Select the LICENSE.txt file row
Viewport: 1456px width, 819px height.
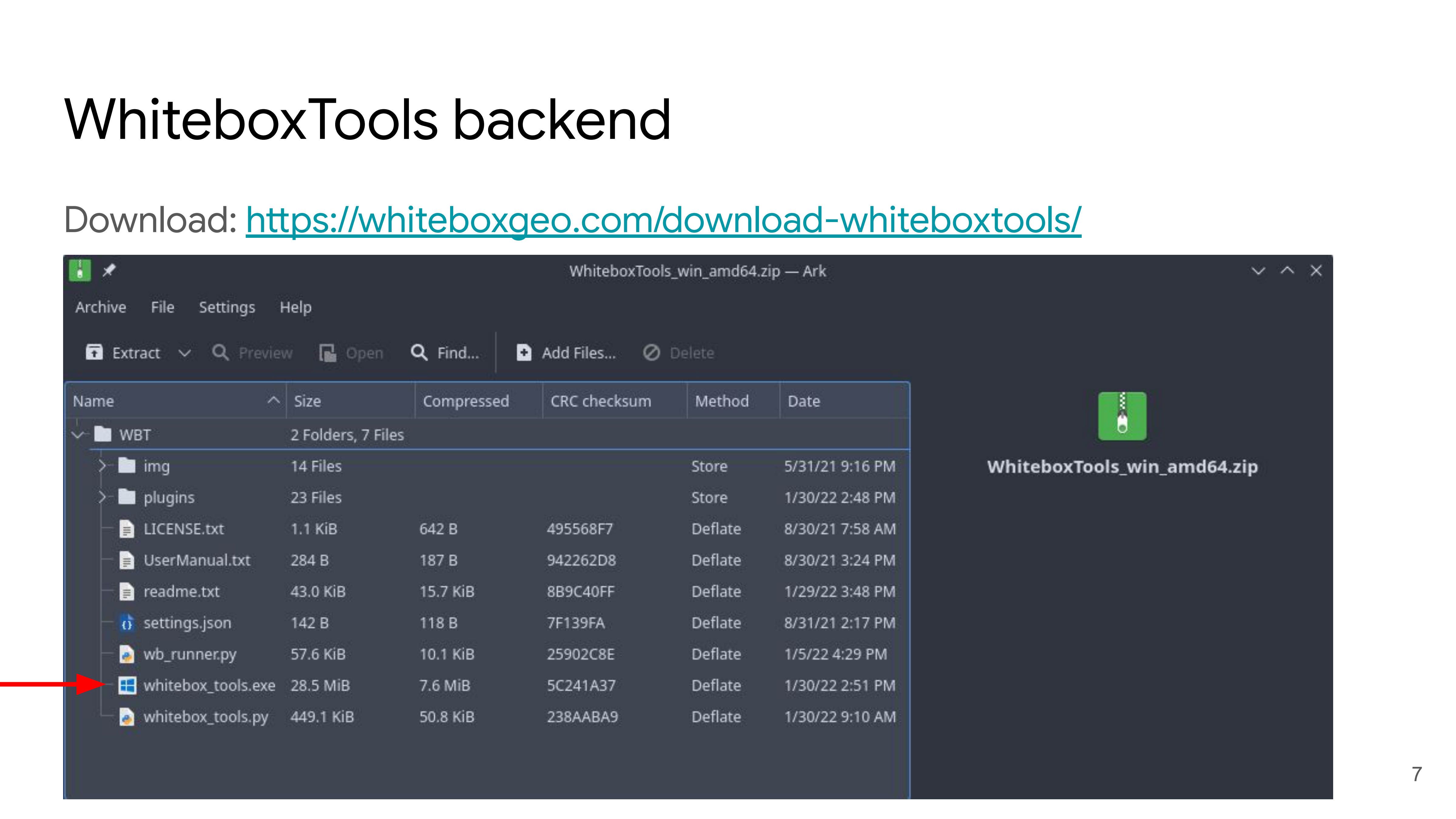click(x=183, y=529)
